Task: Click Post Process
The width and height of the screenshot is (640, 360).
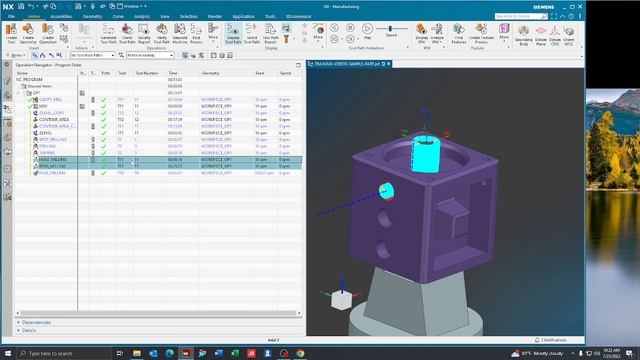Action: 196,33
